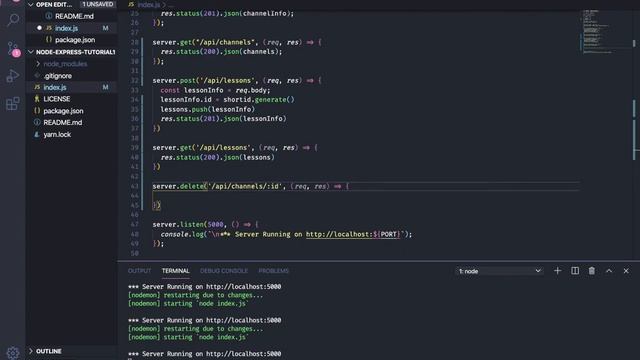
Task: Create a new terminal with plus icon
Action: pyautogui.click(x=557, y=271)
